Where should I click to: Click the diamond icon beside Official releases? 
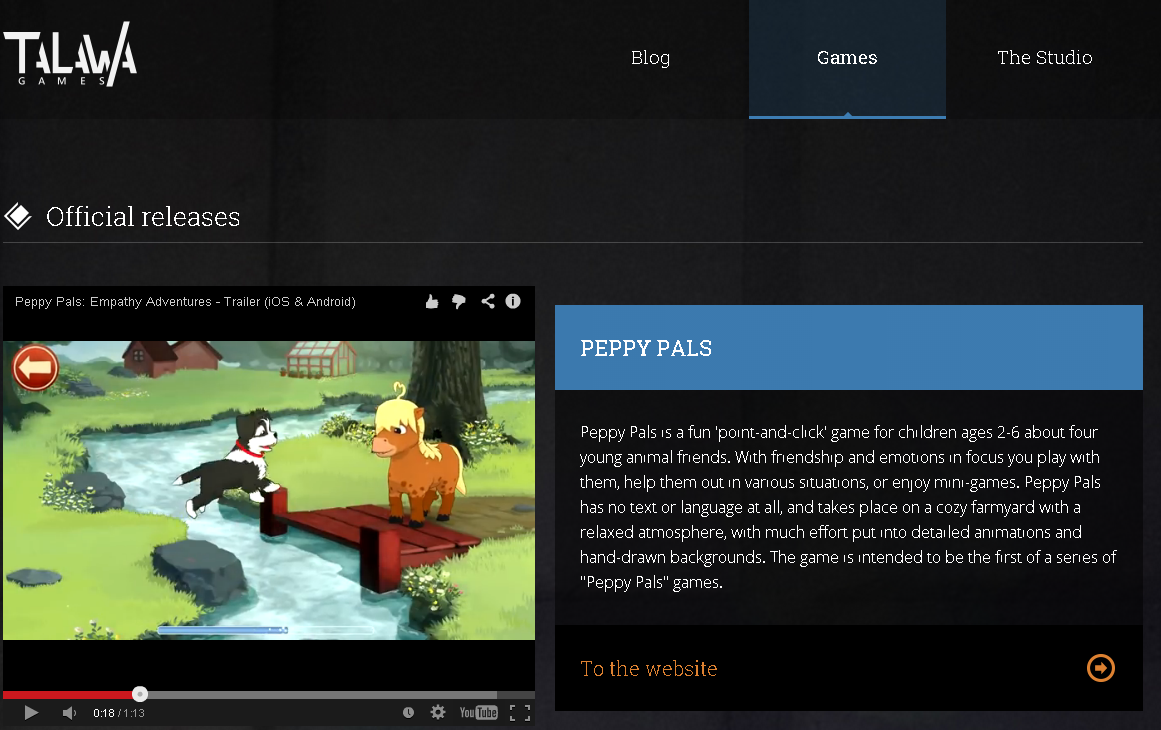coord(18,216)
